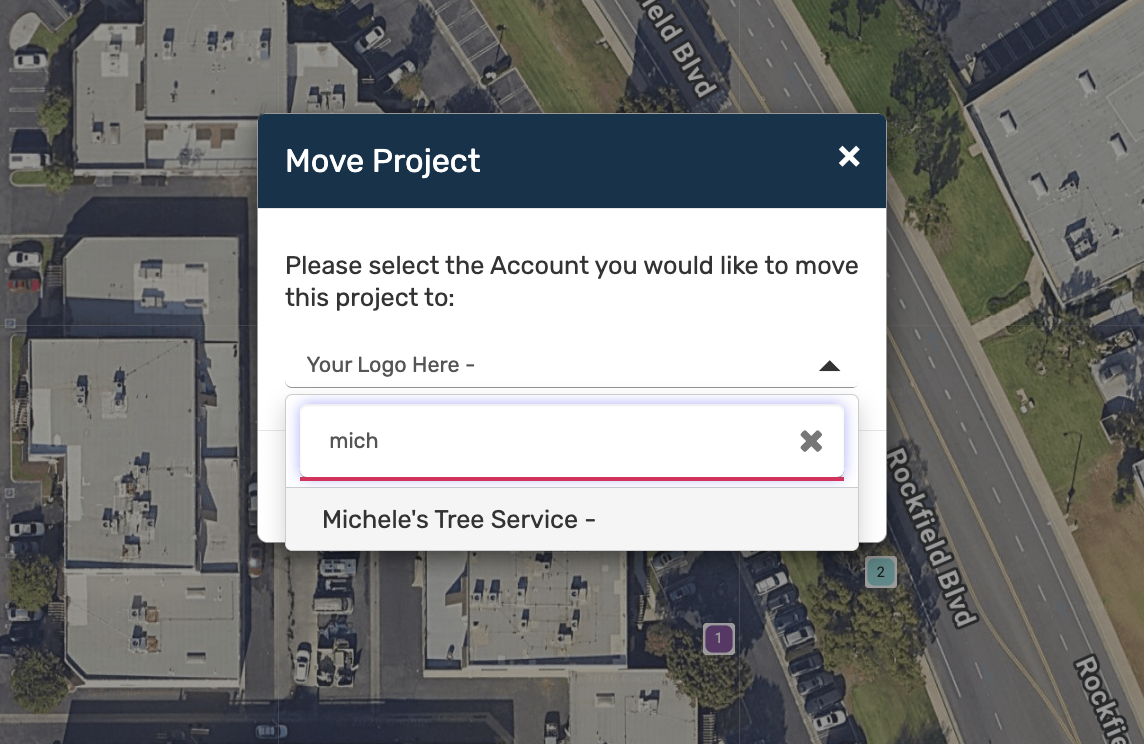Clear the 'mich' search text
Screen dimensions: 1144x744
click(811, 441)
